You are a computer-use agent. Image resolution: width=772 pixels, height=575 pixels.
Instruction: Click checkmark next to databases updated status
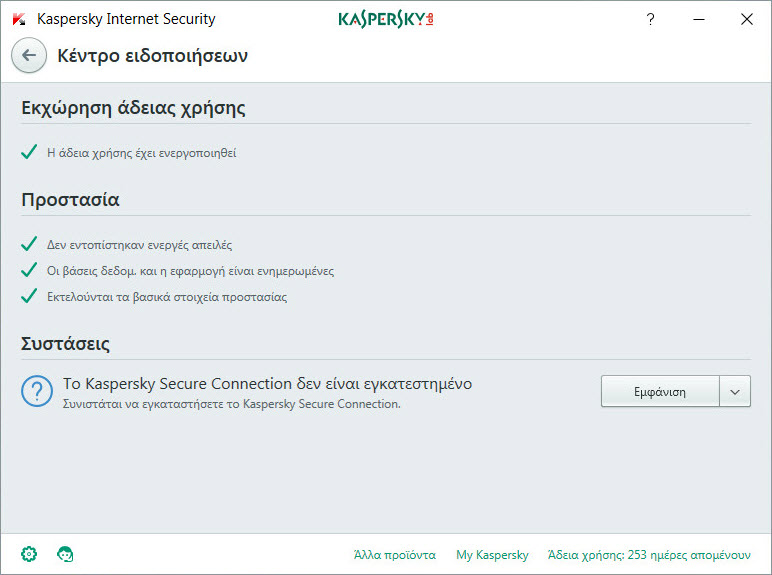click(x=29, y=270)
